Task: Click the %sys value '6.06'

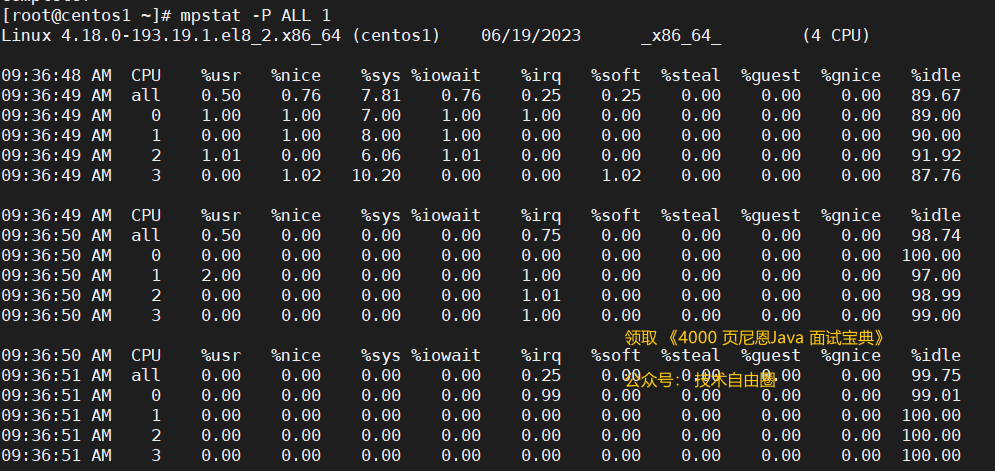Action: pyautogui.click(x=381, y=156)
